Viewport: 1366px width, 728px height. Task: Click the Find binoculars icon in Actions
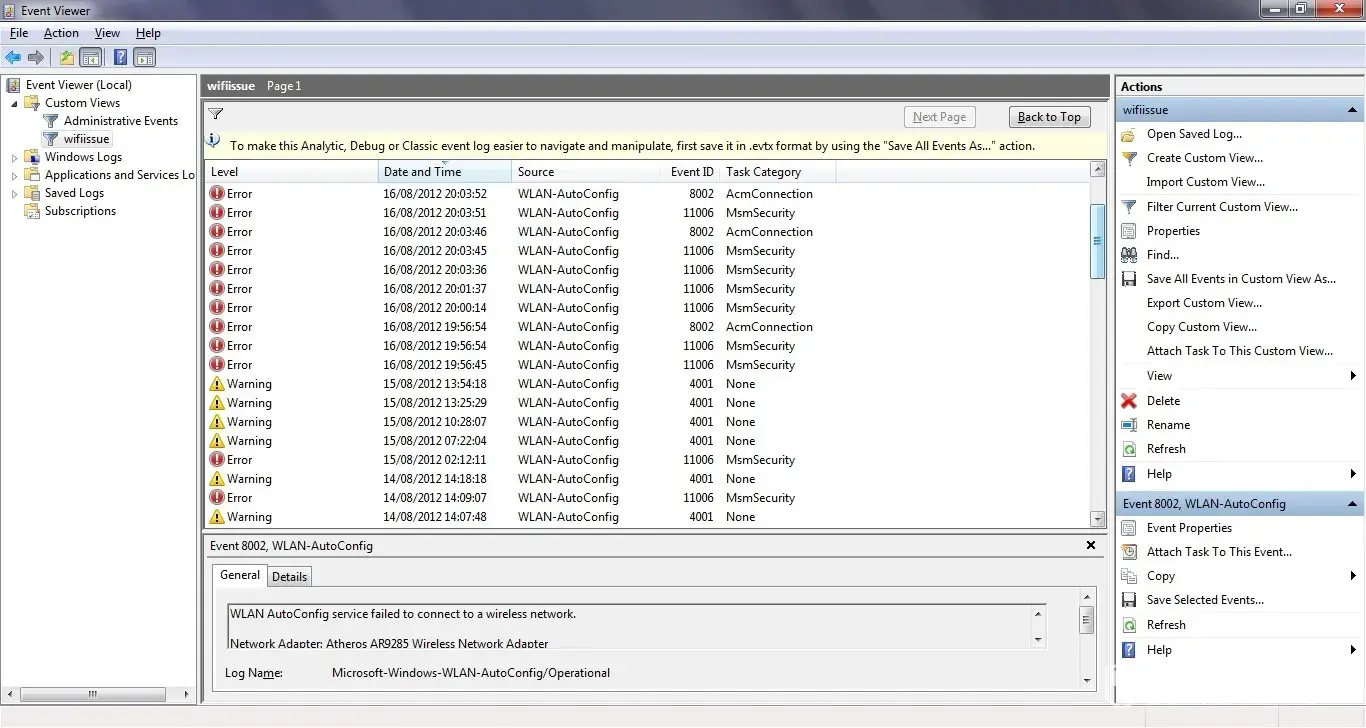pyautogui.click(x=1129, y=255)
